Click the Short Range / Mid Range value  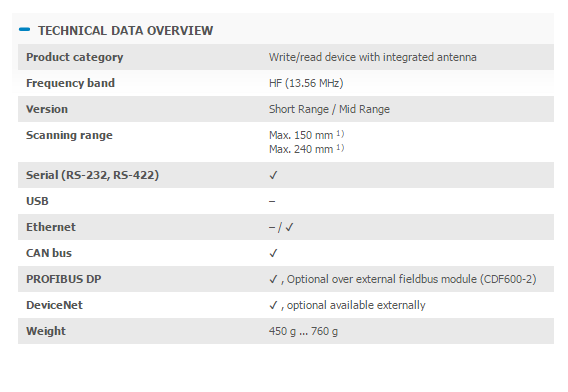pyautogui.click(x=329, y=109)
